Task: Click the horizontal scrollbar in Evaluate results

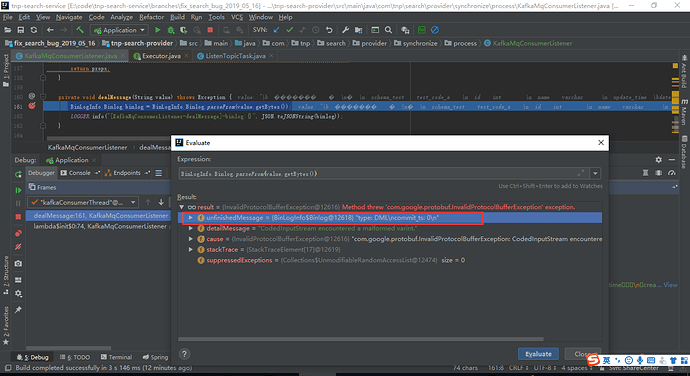Action: pos(361,339)
